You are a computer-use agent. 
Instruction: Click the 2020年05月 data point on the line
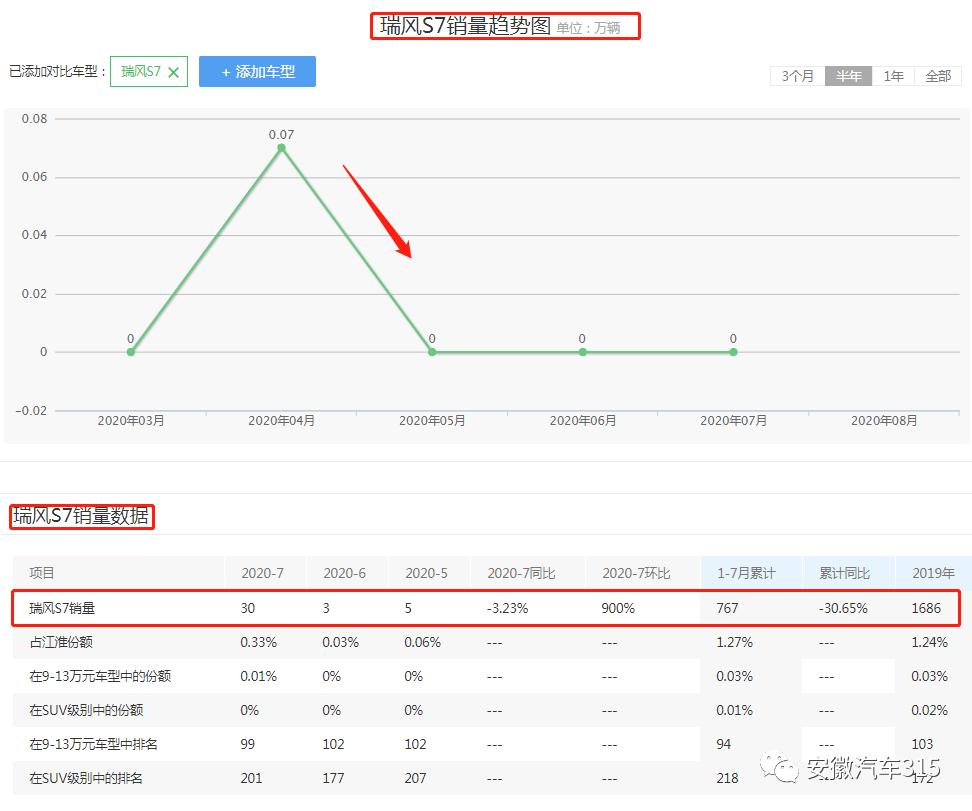point(432,352)
